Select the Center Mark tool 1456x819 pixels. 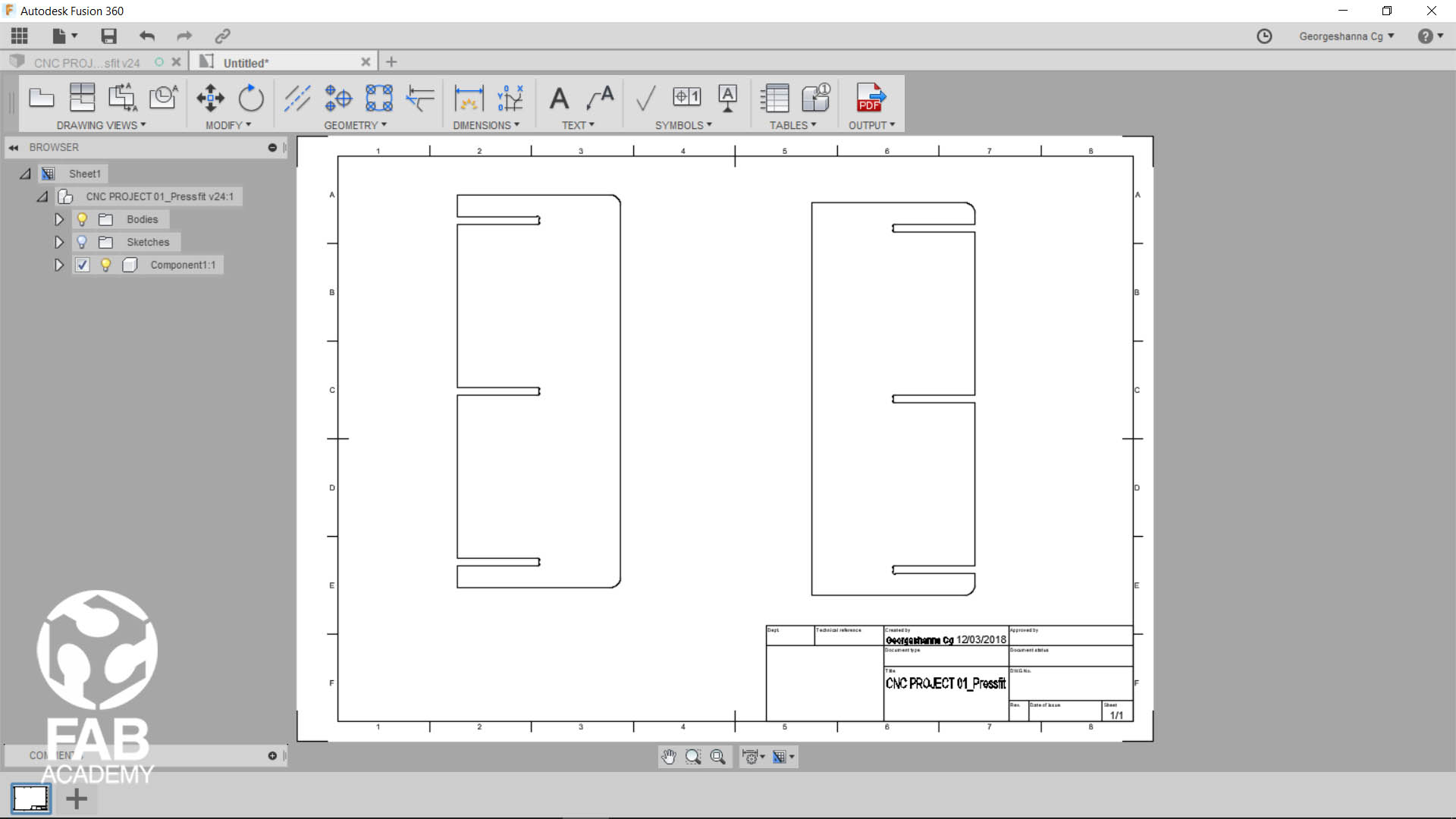pyautogui.click(x=338, y=98)
